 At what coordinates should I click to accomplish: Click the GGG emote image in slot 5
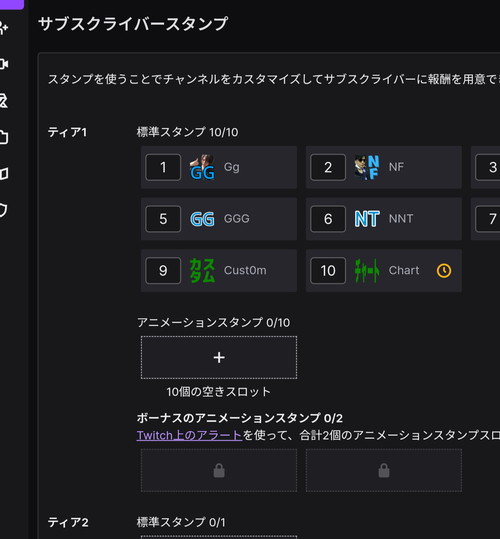(202, 219)
